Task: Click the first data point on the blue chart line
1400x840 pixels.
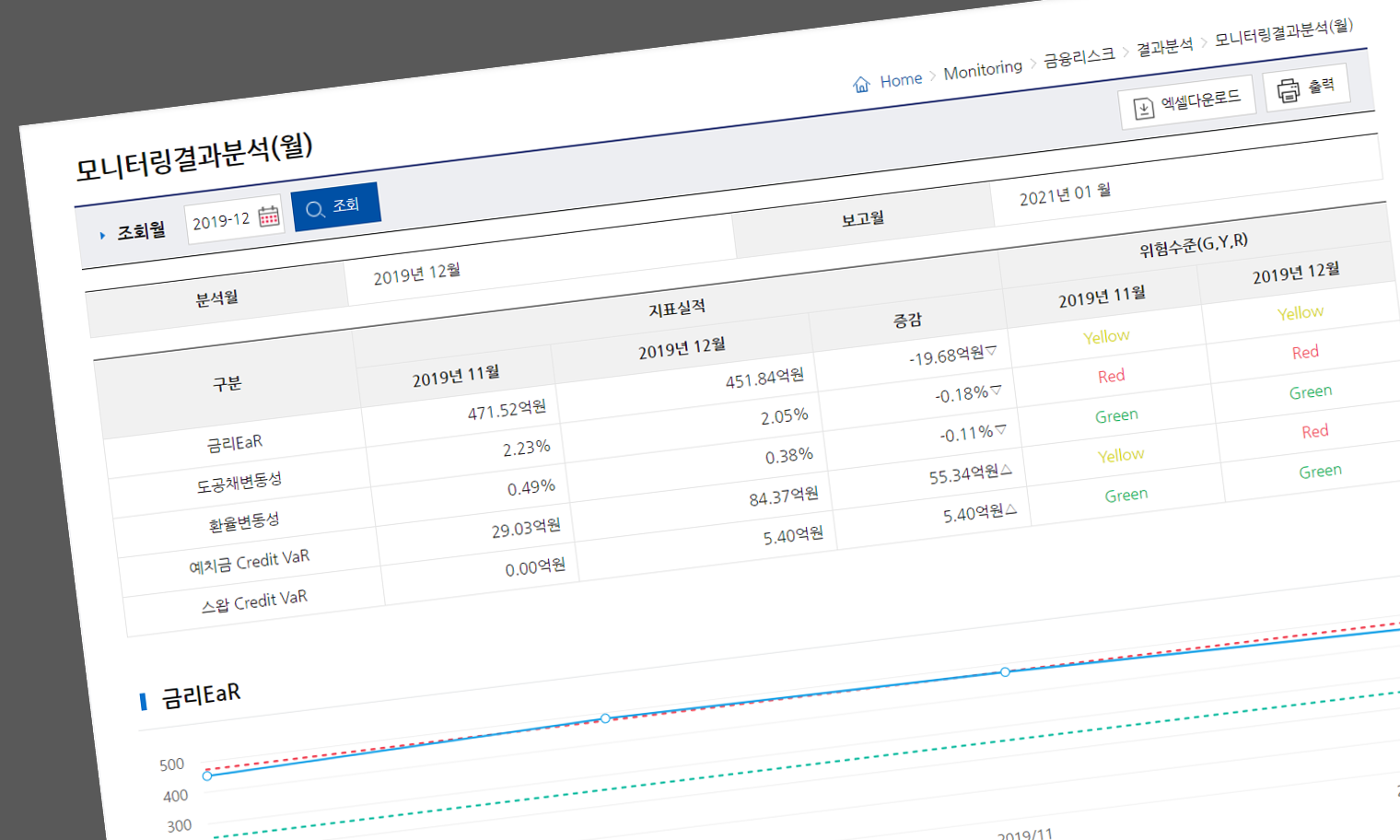Action: coord(207,776)
